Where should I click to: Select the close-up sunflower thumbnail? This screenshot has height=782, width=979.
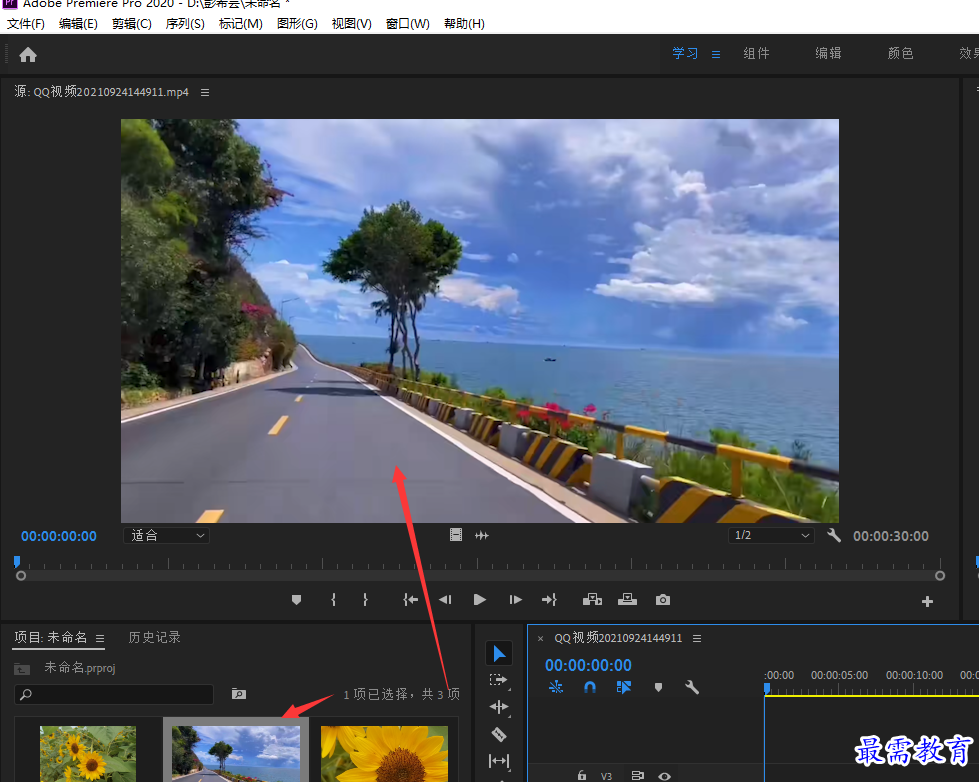(384, 753)
